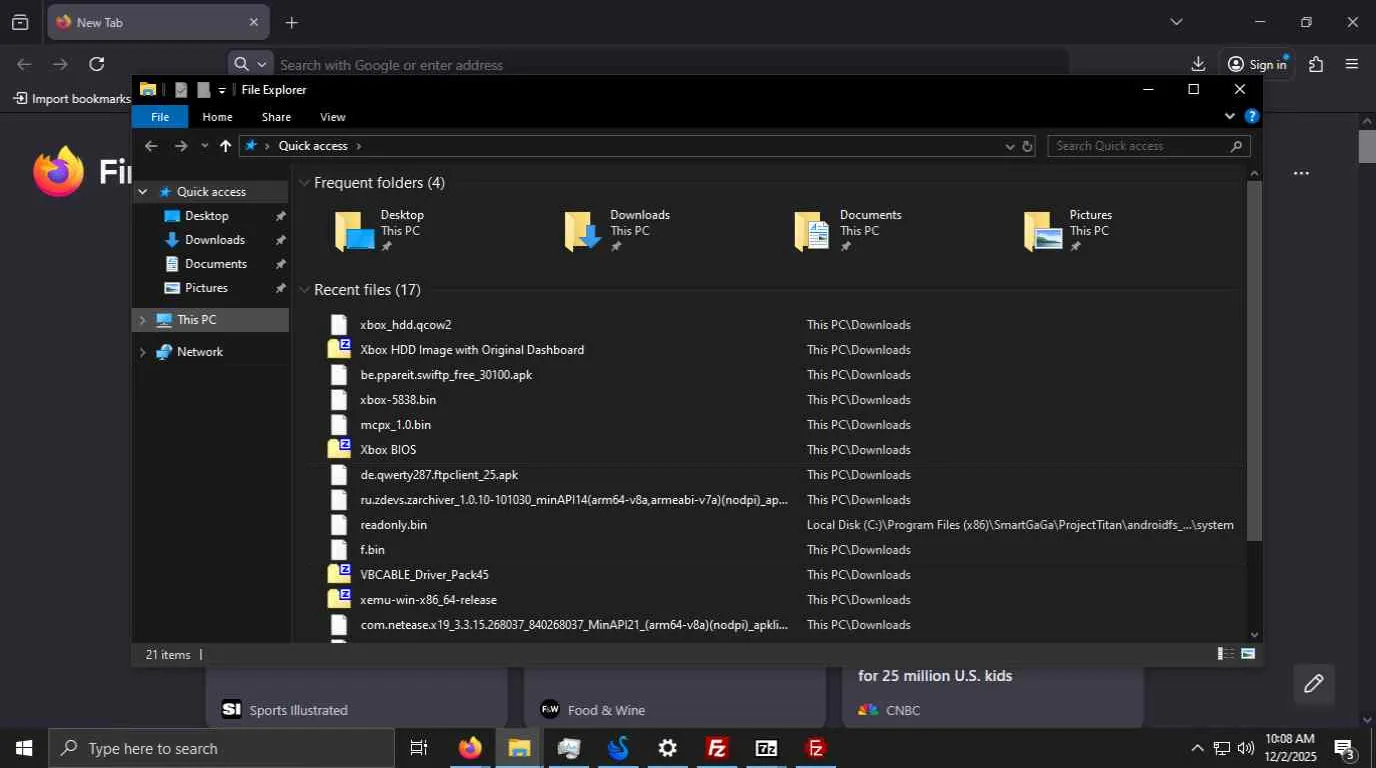Image resolution: width=1376 pixels, height=768 pixels.
Task: Select be.ppareit.swiftp_free_30100.apk file
Action: click(x=446, y=375)
